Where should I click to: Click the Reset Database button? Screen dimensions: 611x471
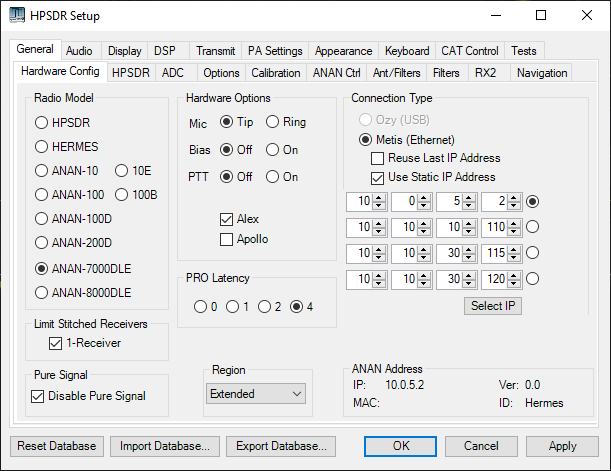[57, 446]
